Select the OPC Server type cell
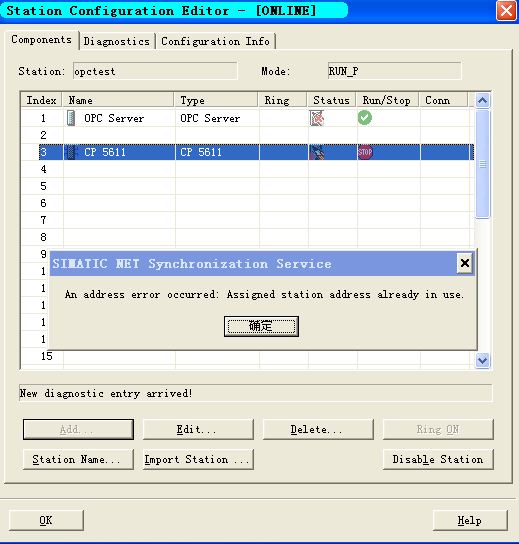 [x=217, y=118]
